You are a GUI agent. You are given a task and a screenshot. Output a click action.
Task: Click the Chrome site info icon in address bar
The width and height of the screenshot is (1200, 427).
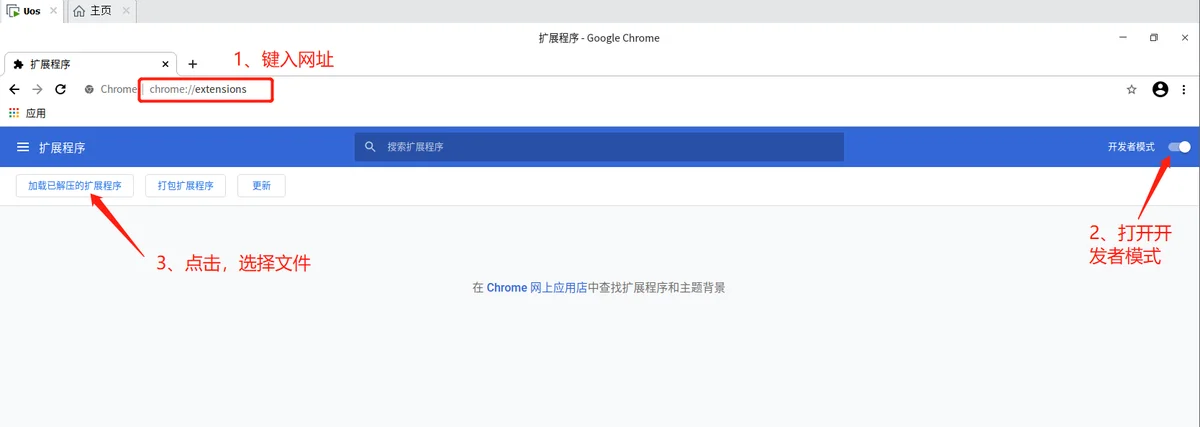click(x=89, y=89)
